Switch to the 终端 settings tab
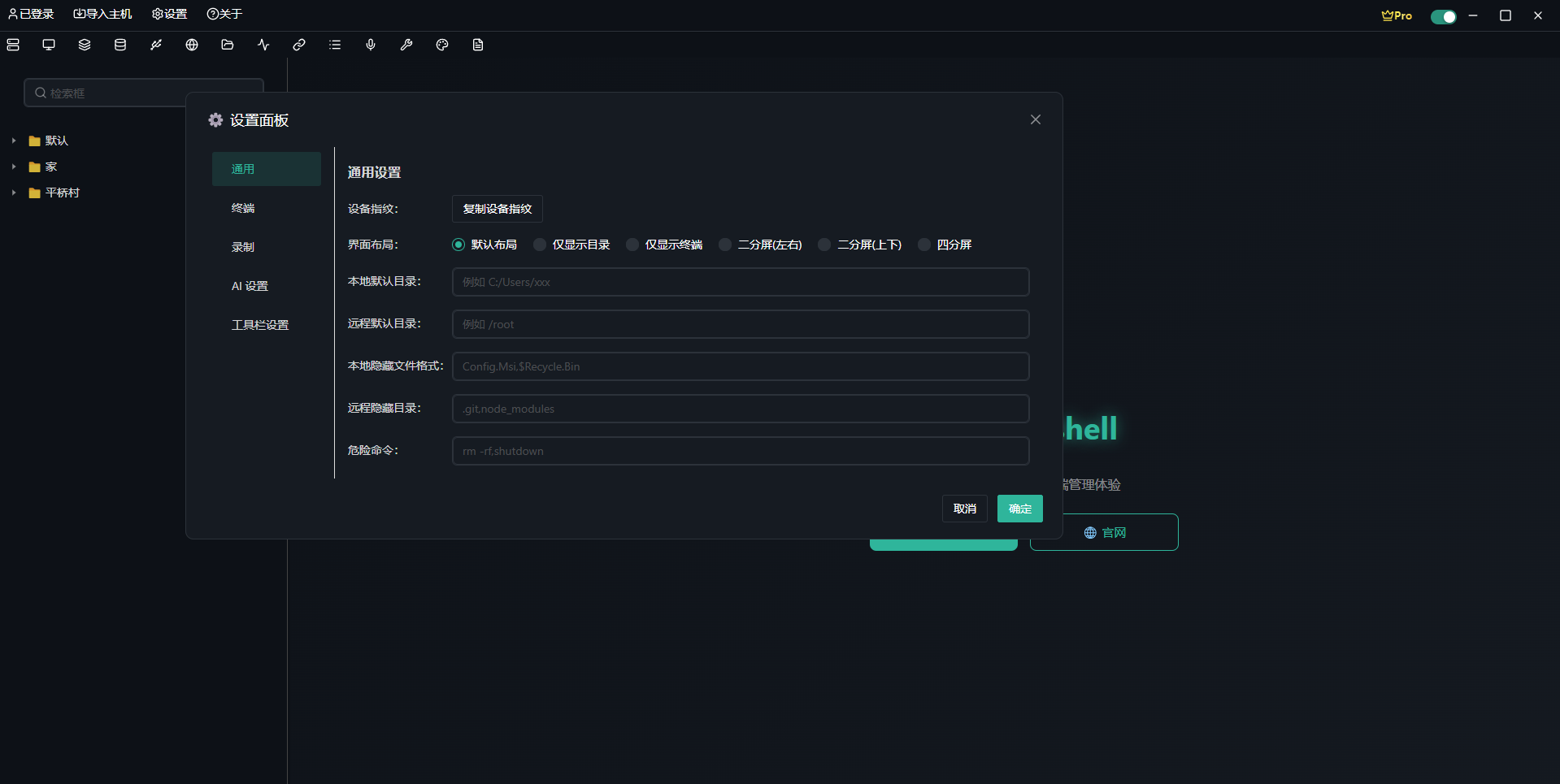 [x=243, y=208]
